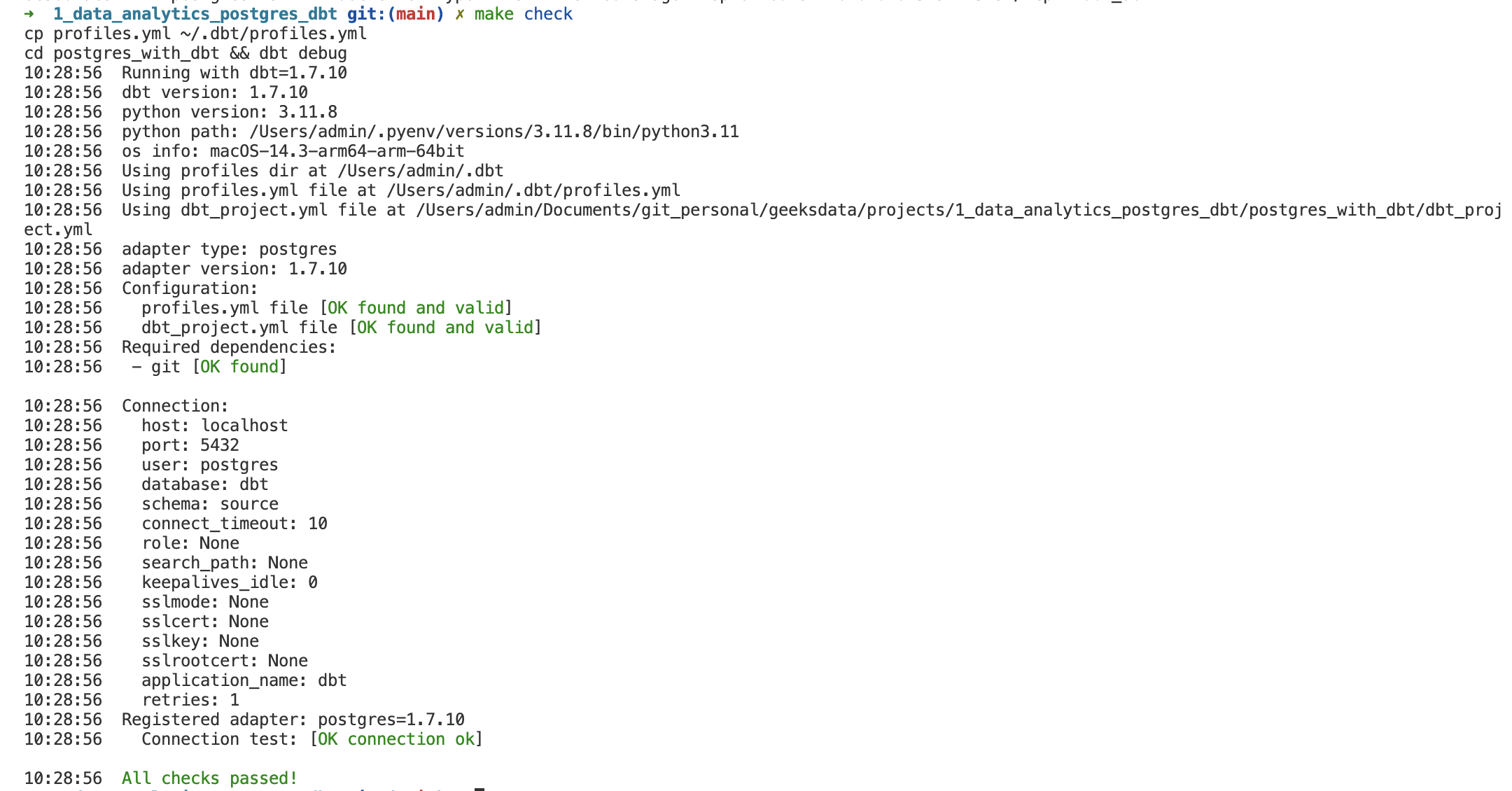Click 'os info: macOS-14.3-arm64-arm-64bit' line

click(293, 151)
